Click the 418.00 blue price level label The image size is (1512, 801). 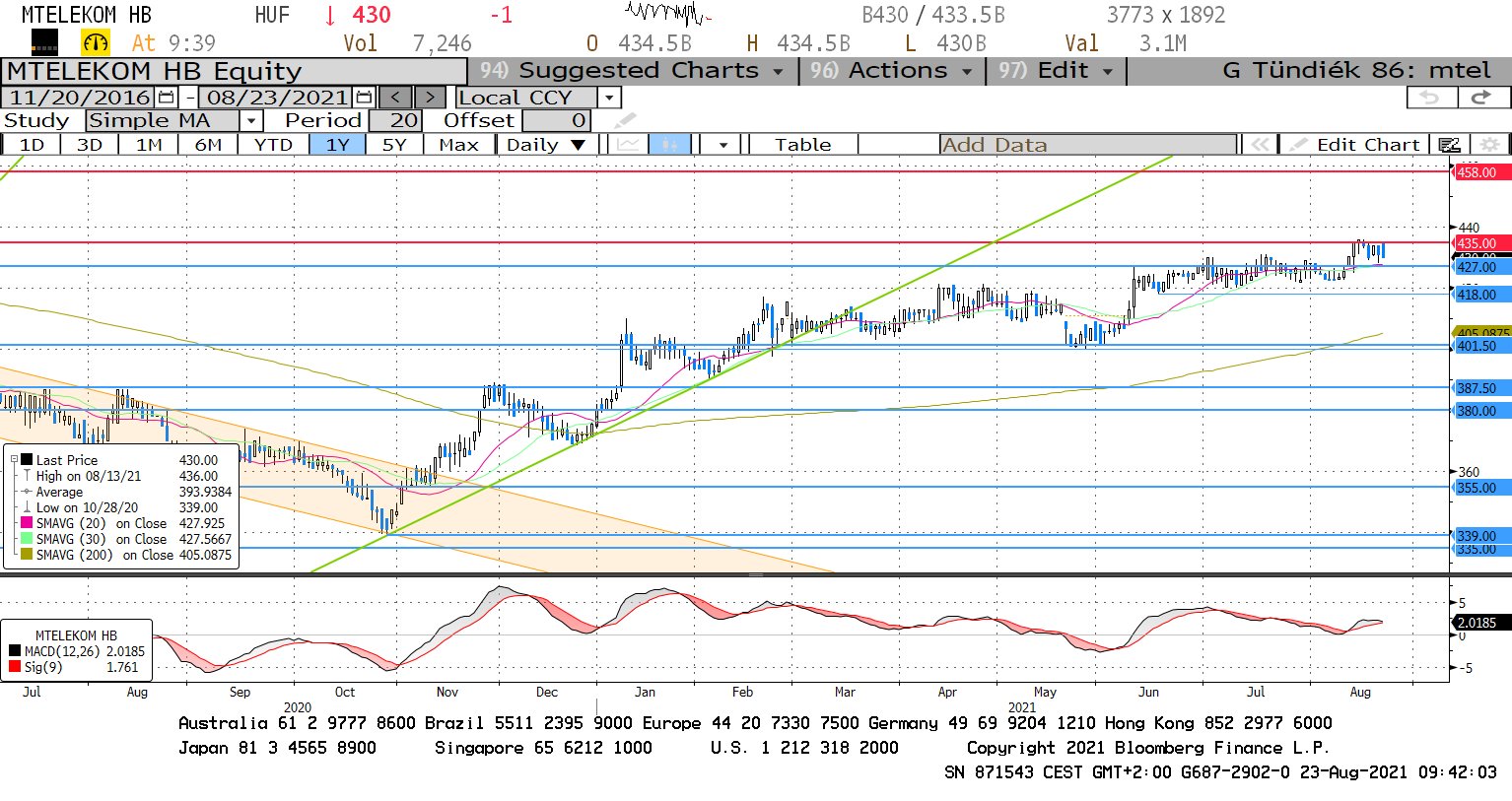click(x=1481, y=295)
